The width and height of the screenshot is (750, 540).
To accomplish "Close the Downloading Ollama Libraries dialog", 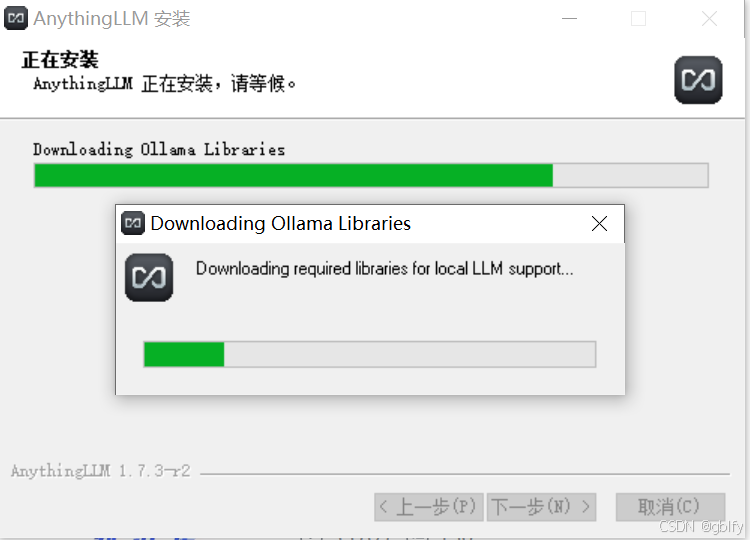I will click(x=599, y=223).
